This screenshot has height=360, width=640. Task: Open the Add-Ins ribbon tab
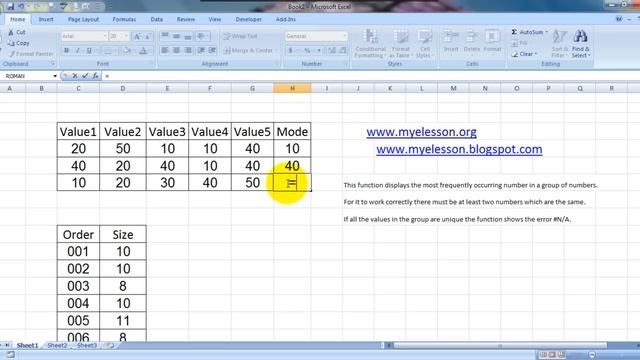click(x=286, y=19)
